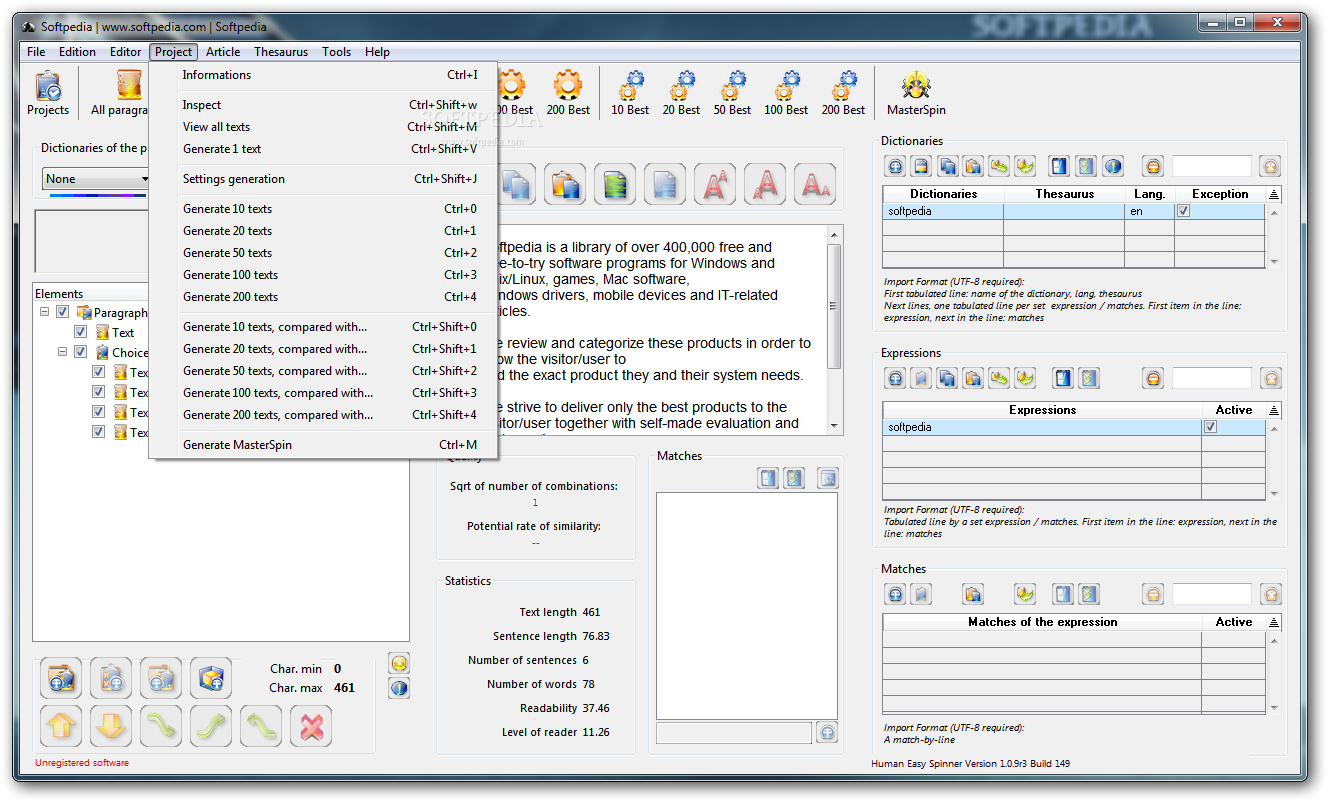The width and height of the screenshot is (1328, 802).
Task: Toggle the Choice checkbox in Elements tree
Action: [x=81, y=353]
